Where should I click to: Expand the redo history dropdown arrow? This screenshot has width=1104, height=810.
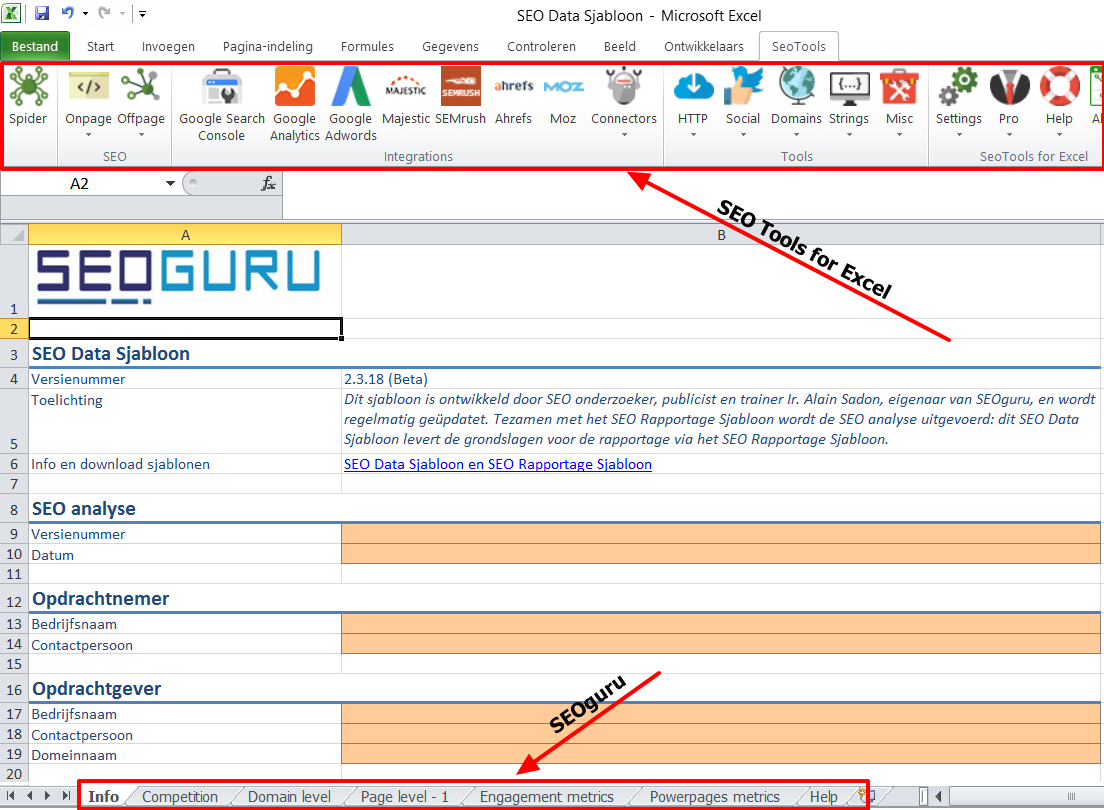[x=122, y=13]
